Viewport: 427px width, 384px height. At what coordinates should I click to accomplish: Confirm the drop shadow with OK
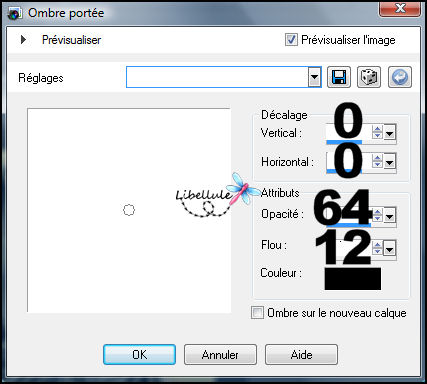[x=139, y=354]
